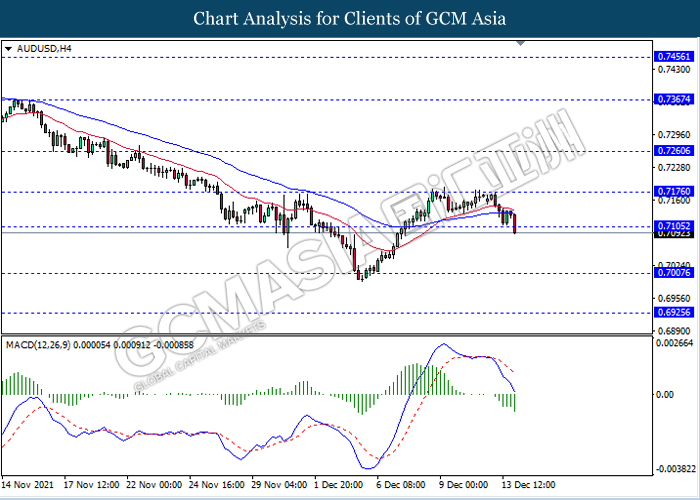Click the 17 Nov 12:00 time label

[x=92, y=485]
